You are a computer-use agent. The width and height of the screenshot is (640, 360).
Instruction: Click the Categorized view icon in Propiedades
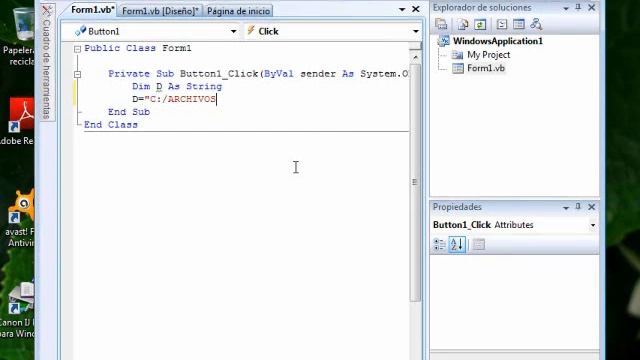pos(440,244)
